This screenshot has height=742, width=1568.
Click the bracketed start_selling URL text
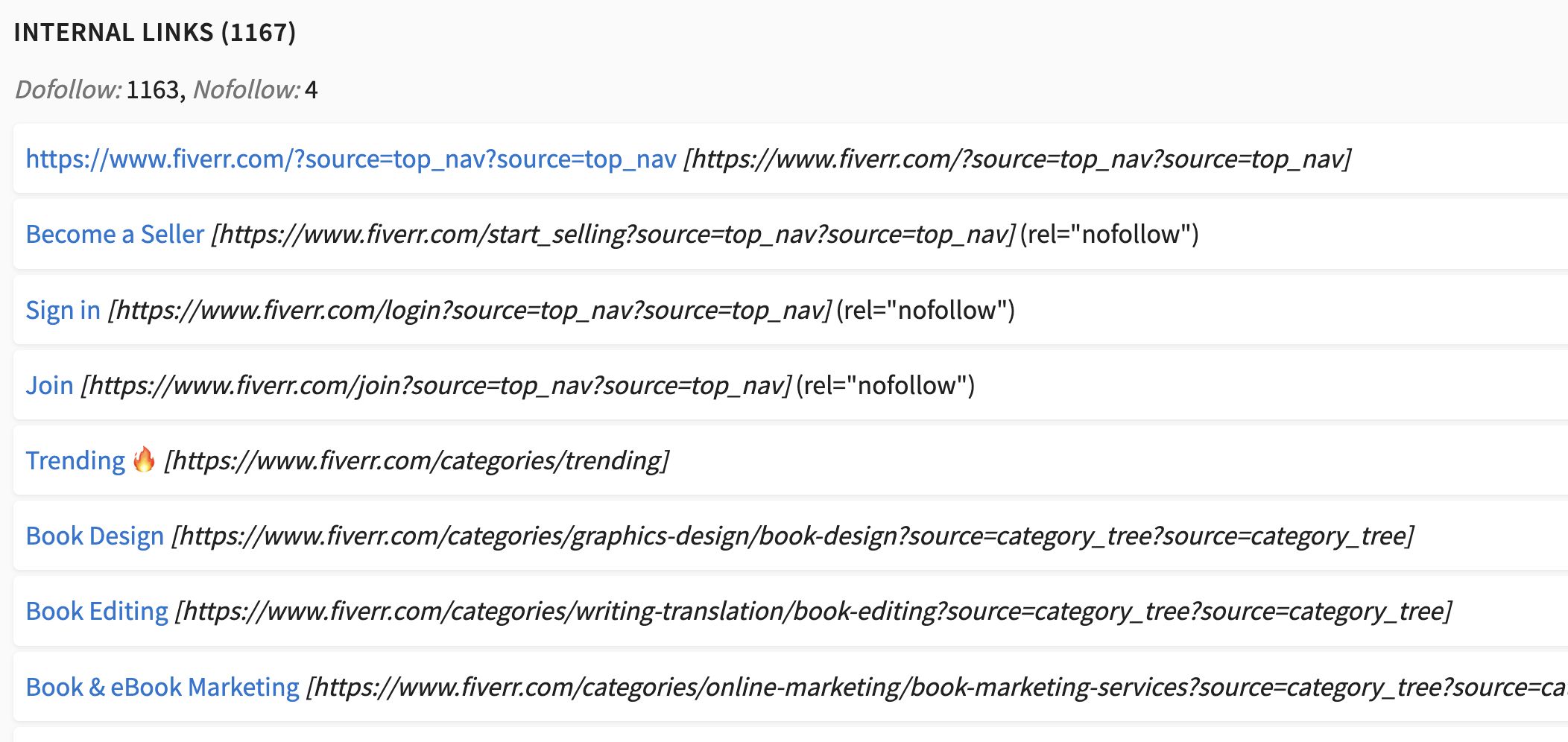point(613,234)
